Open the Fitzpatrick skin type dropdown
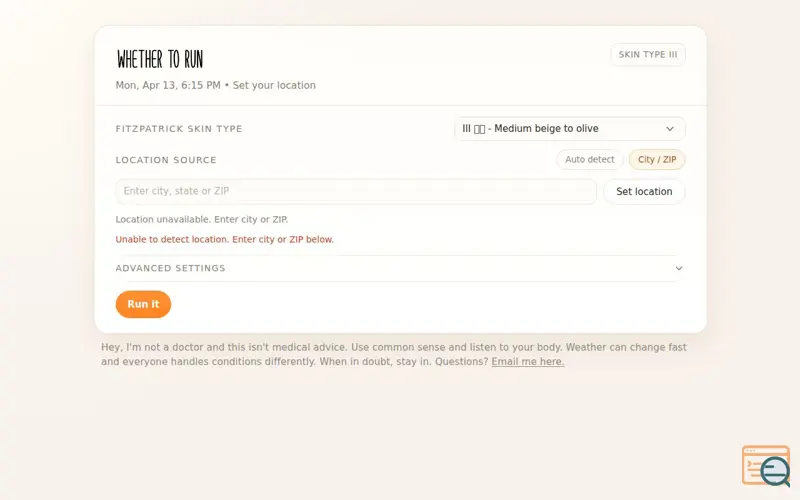Image resolution: width=800 pixels, height=500 pixels. coord(569,129)
